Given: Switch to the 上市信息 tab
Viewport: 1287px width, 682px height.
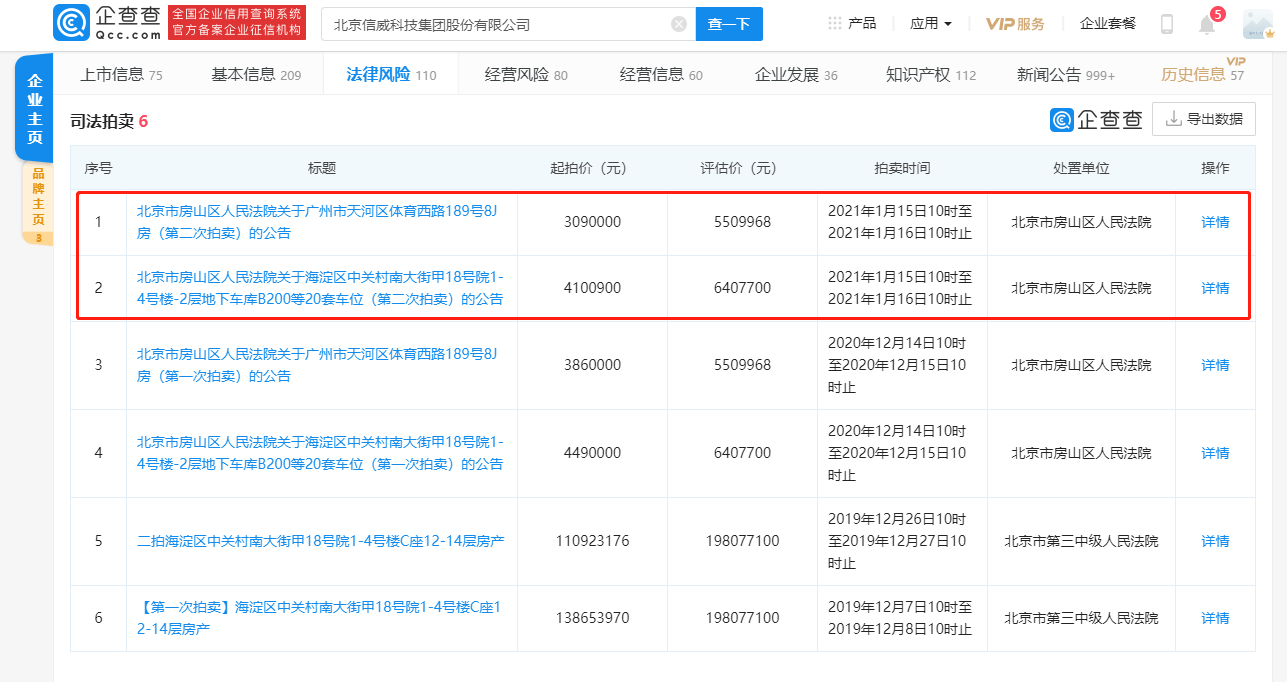Looking at the screenshot, I should click(x=121, y=74).
